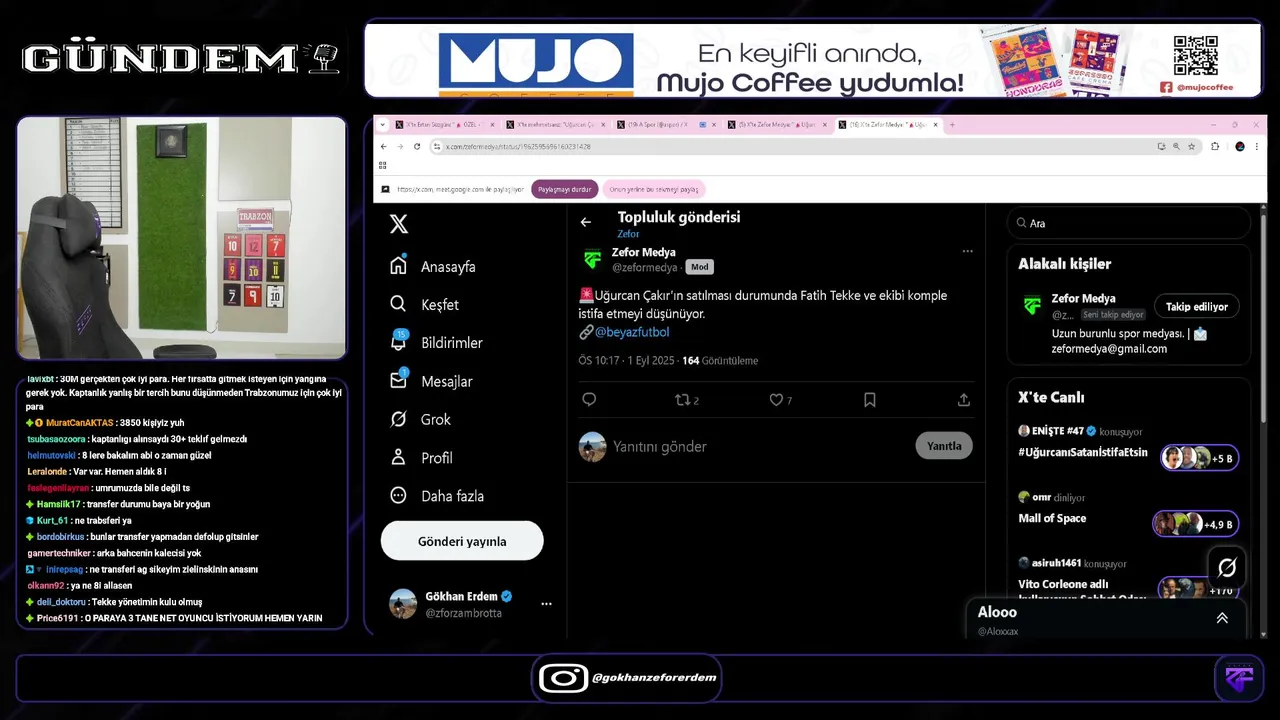Screen dimensions: 1280x720
Task: Click Paylaşmayı durdur button
Action: pyautogui.click(x=565, y=189)
